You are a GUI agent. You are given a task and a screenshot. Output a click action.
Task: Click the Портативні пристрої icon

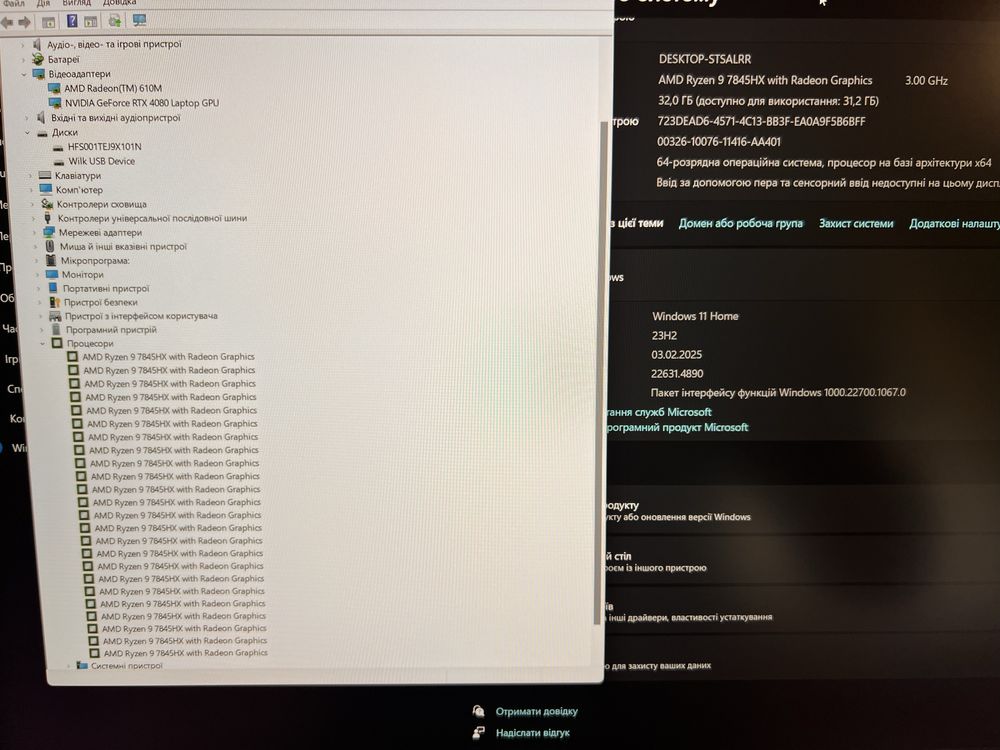click(54, 288)
